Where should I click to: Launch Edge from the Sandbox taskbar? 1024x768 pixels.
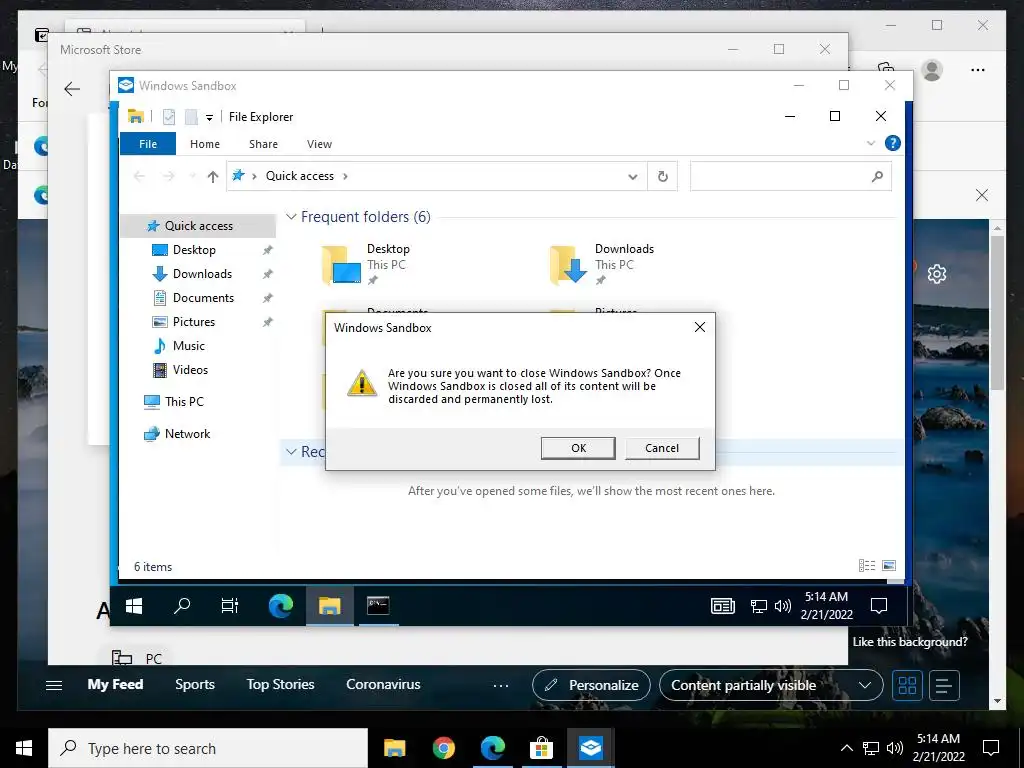281,606
